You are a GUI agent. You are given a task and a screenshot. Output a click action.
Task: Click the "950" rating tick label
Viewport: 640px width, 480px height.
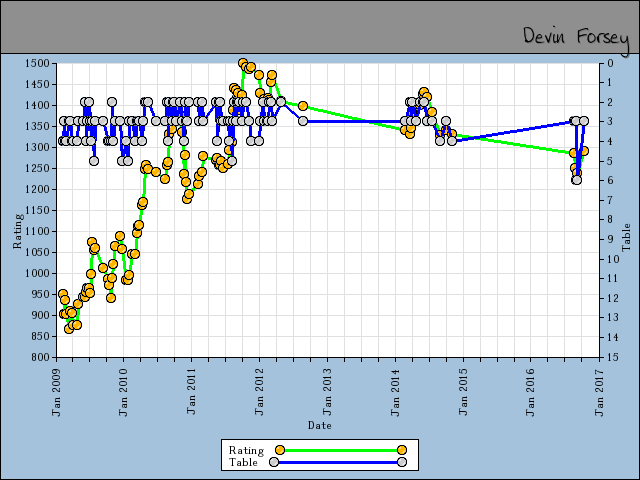(40, 294)
